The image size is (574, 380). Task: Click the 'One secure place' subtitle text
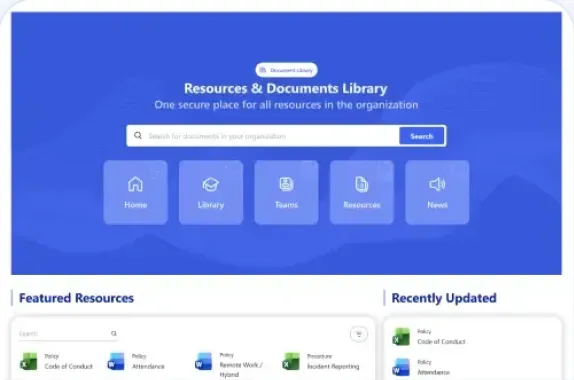pos(286,105)
